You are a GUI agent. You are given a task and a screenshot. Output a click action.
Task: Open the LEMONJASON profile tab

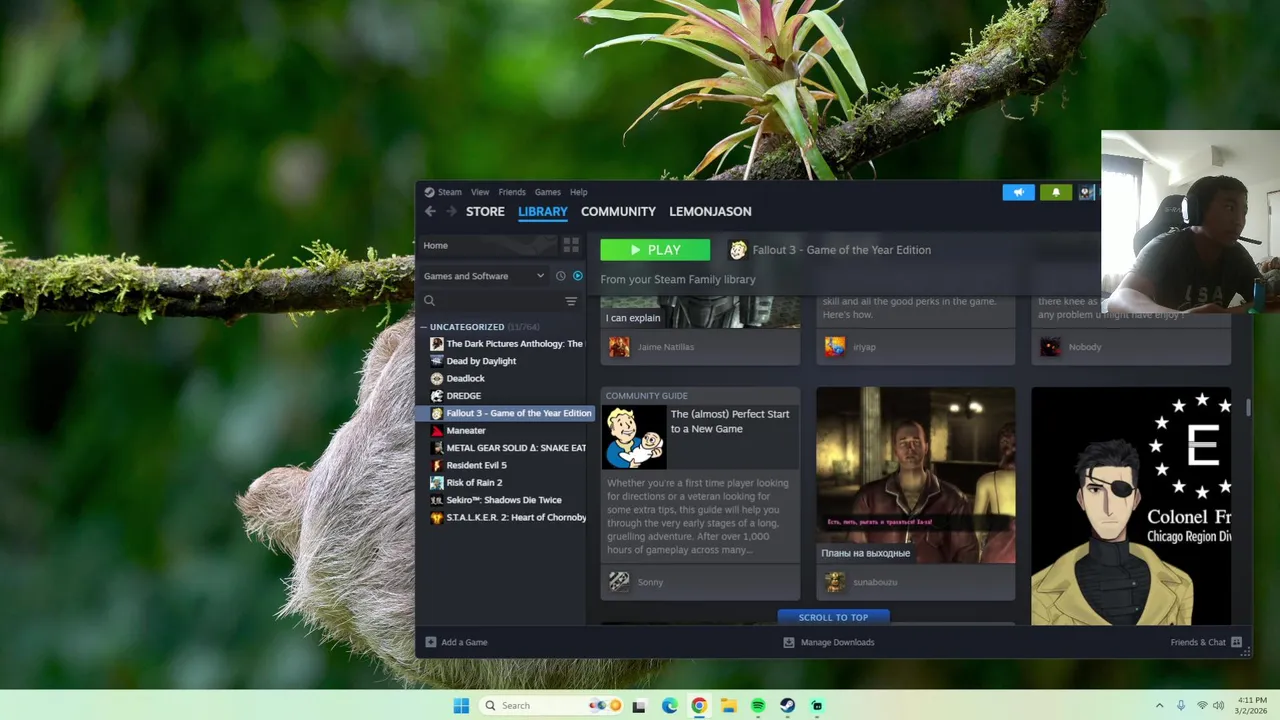710,211
